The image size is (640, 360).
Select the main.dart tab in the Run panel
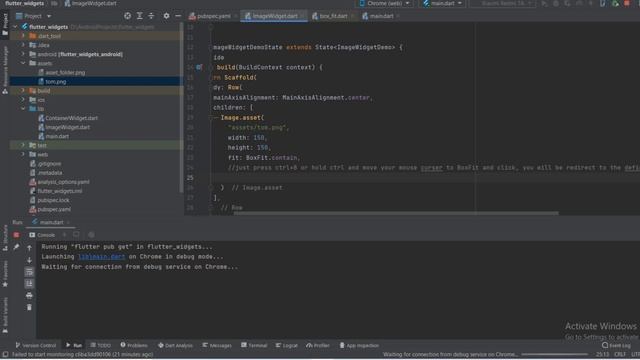51,222
